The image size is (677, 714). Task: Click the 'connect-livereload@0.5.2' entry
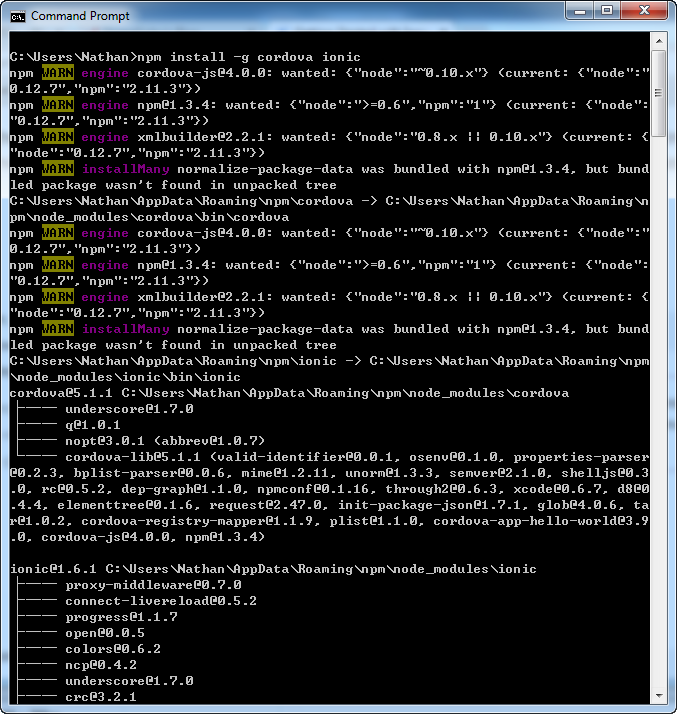(x=161, y=601)
